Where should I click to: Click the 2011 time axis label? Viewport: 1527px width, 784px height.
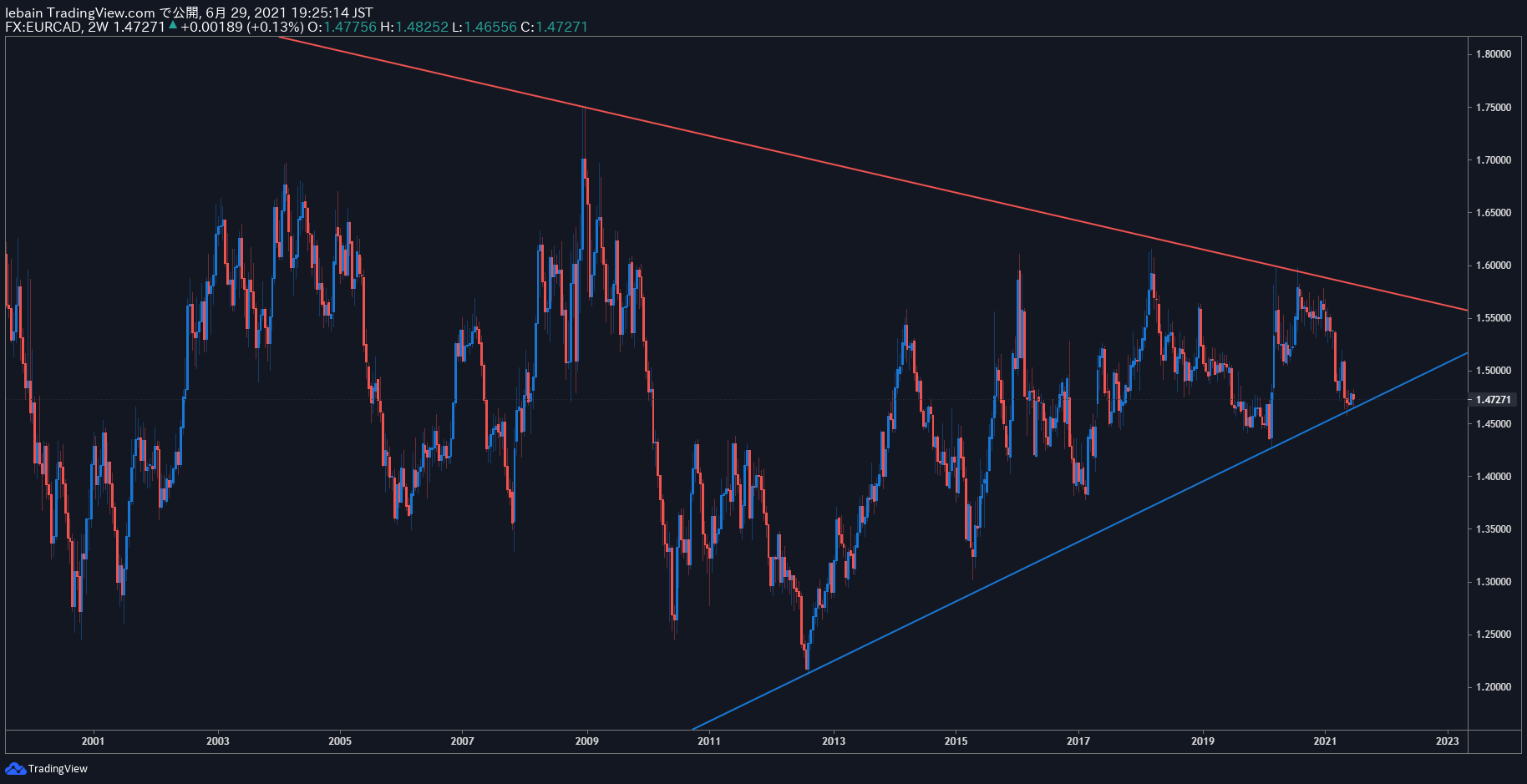[x=709, y=741]
